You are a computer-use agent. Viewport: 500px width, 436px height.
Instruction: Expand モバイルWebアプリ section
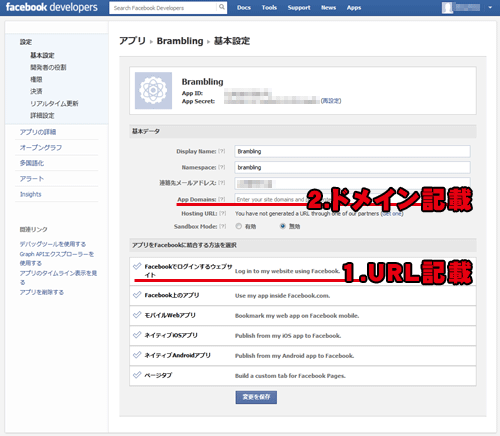(303, 315)
